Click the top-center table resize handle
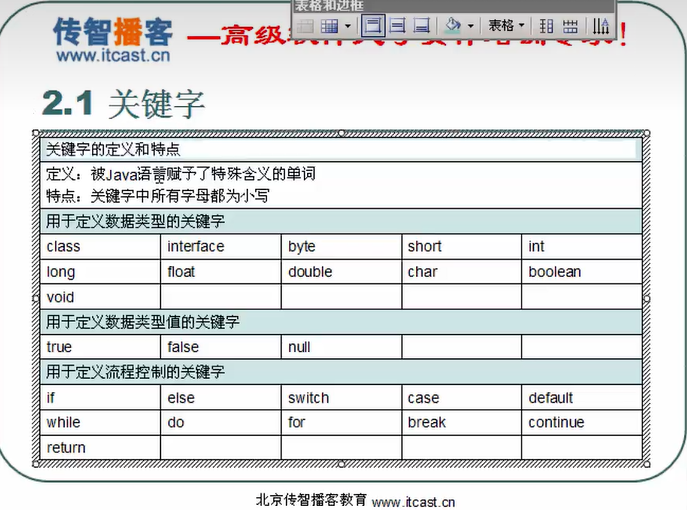This screenshot has height=510, width=687. (x=341, y=133)
